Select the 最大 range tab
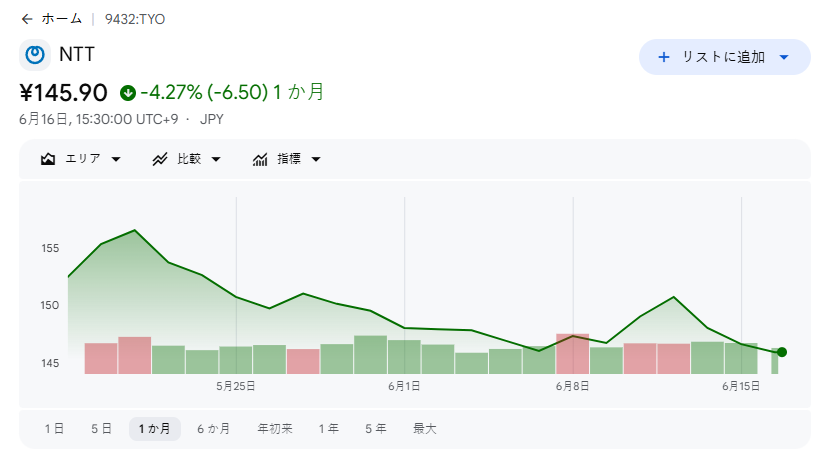The width and height of the screenshot is (821, 460). [425, 429]
